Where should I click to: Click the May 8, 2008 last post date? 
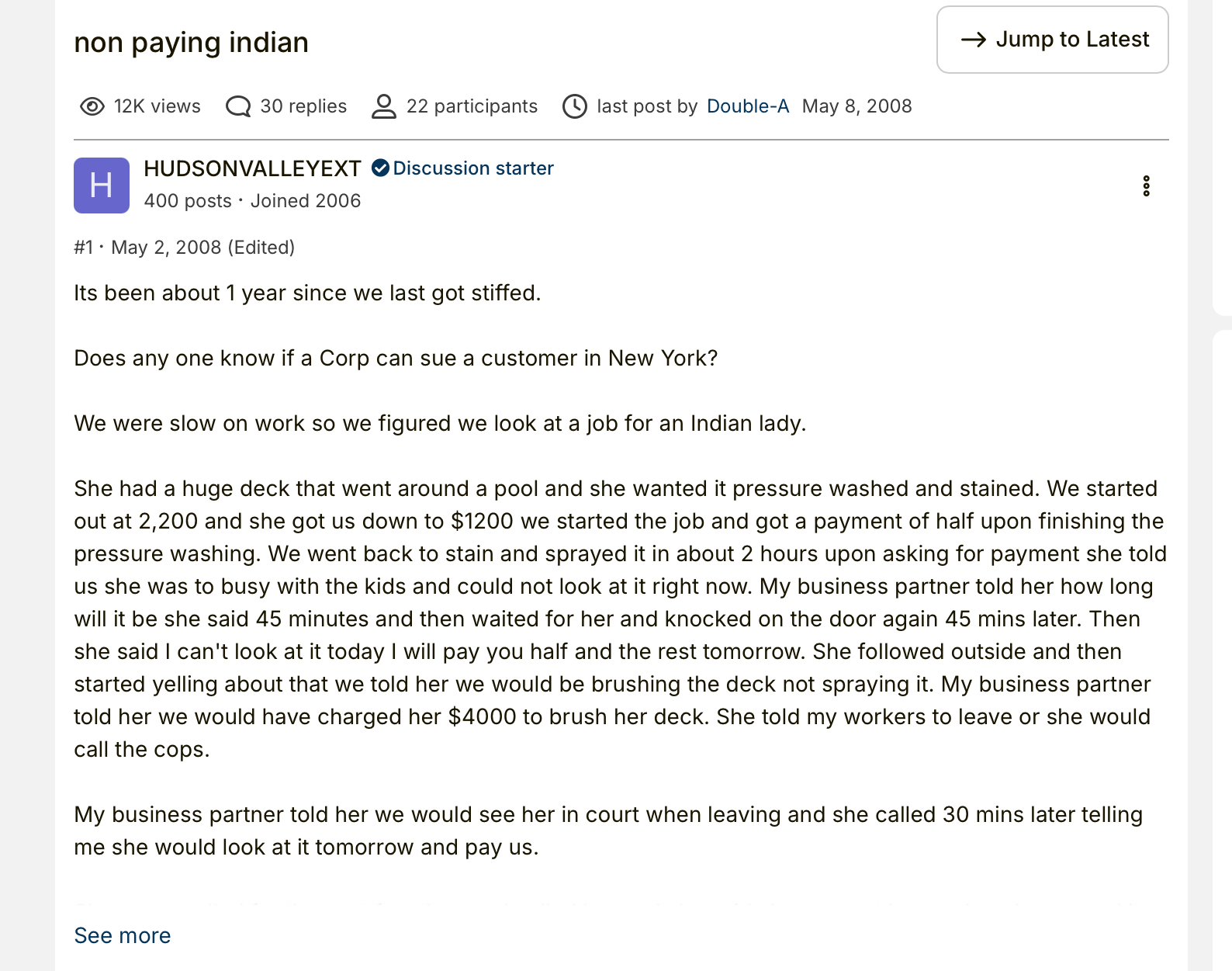pyautogui.click(x=857, y=106)
